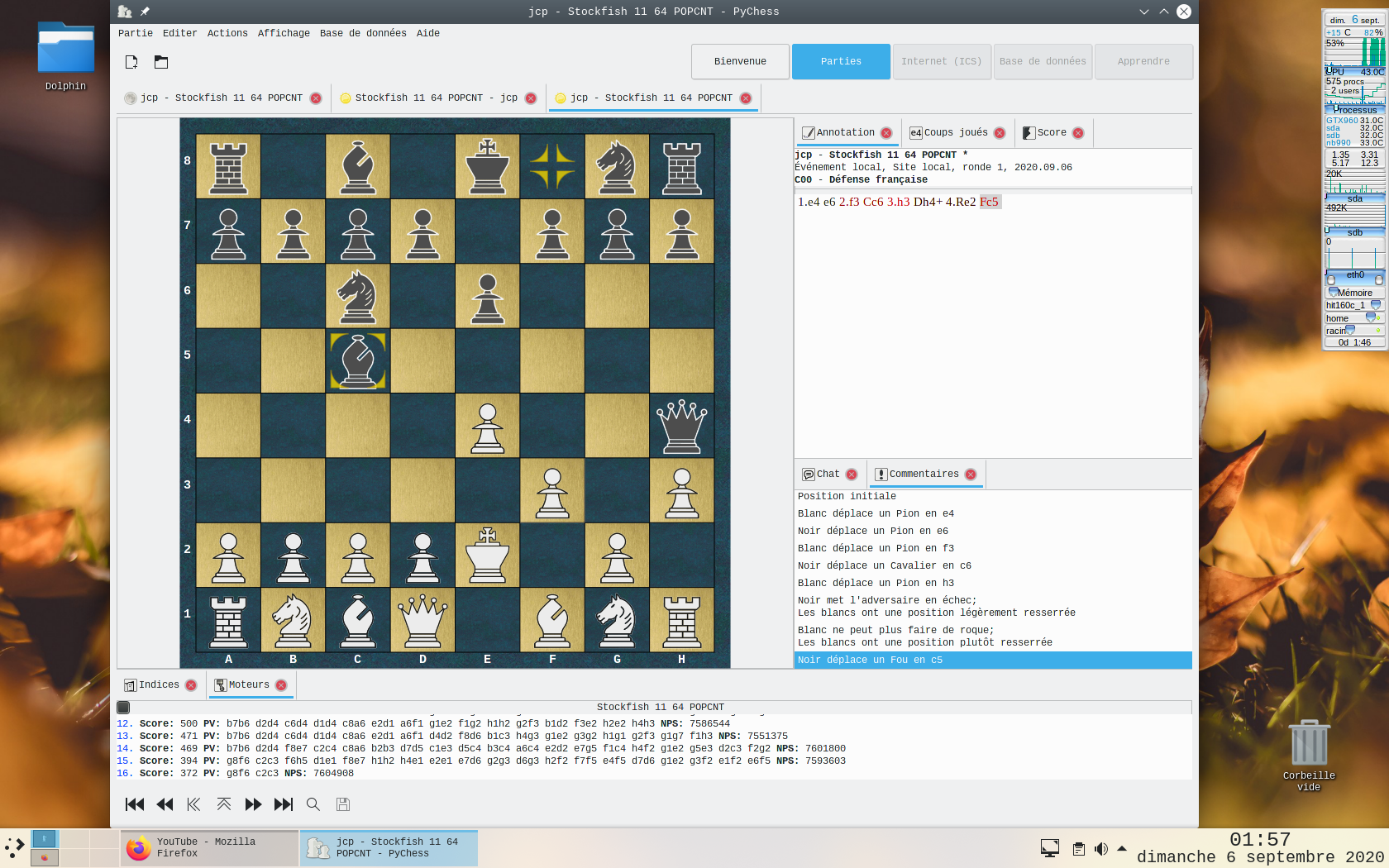1389x868 pixels.
Task: Click the PyChess application icon in the title bar
Action: (x=125, y=12)
